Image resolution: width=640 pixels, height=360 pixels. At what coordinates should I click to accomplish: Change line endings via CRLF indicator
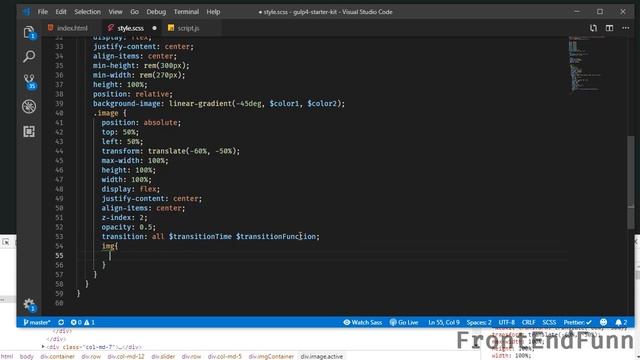(x=529, y=322)
